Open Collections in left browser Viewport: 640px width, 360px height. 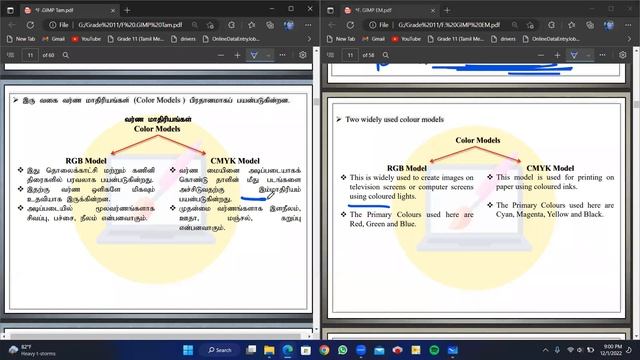270,25
